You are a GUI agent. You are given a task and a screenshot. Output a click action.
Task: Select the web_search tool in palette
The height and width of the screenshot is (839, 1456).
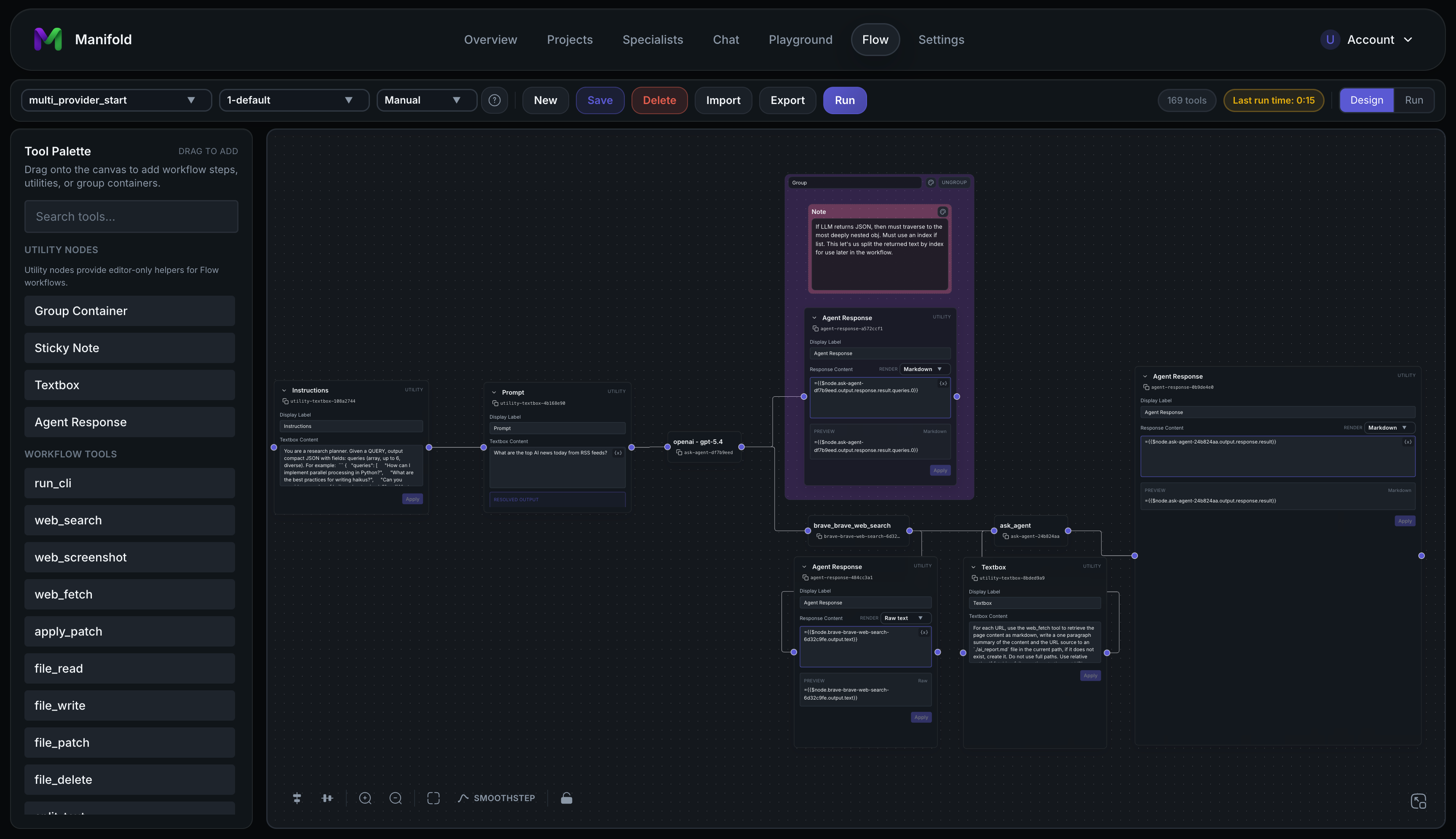click(x=130, y=520)
